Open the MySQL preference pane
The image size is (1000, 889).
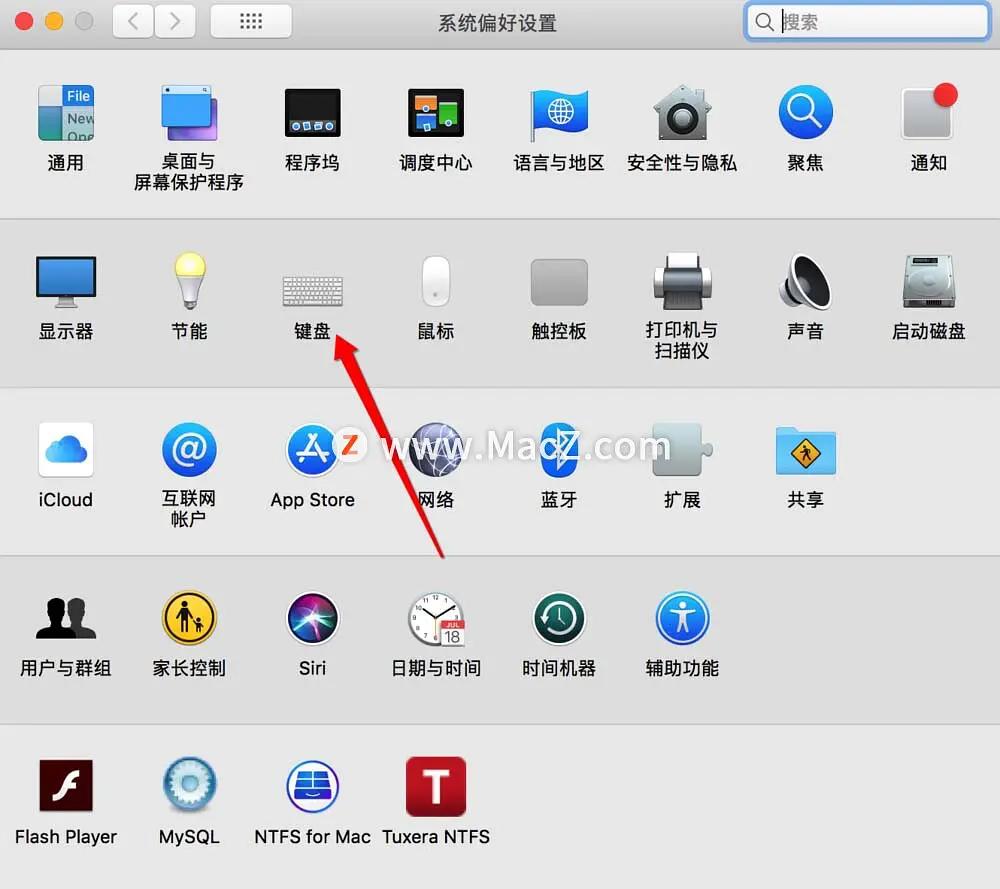tap(189, 786)
